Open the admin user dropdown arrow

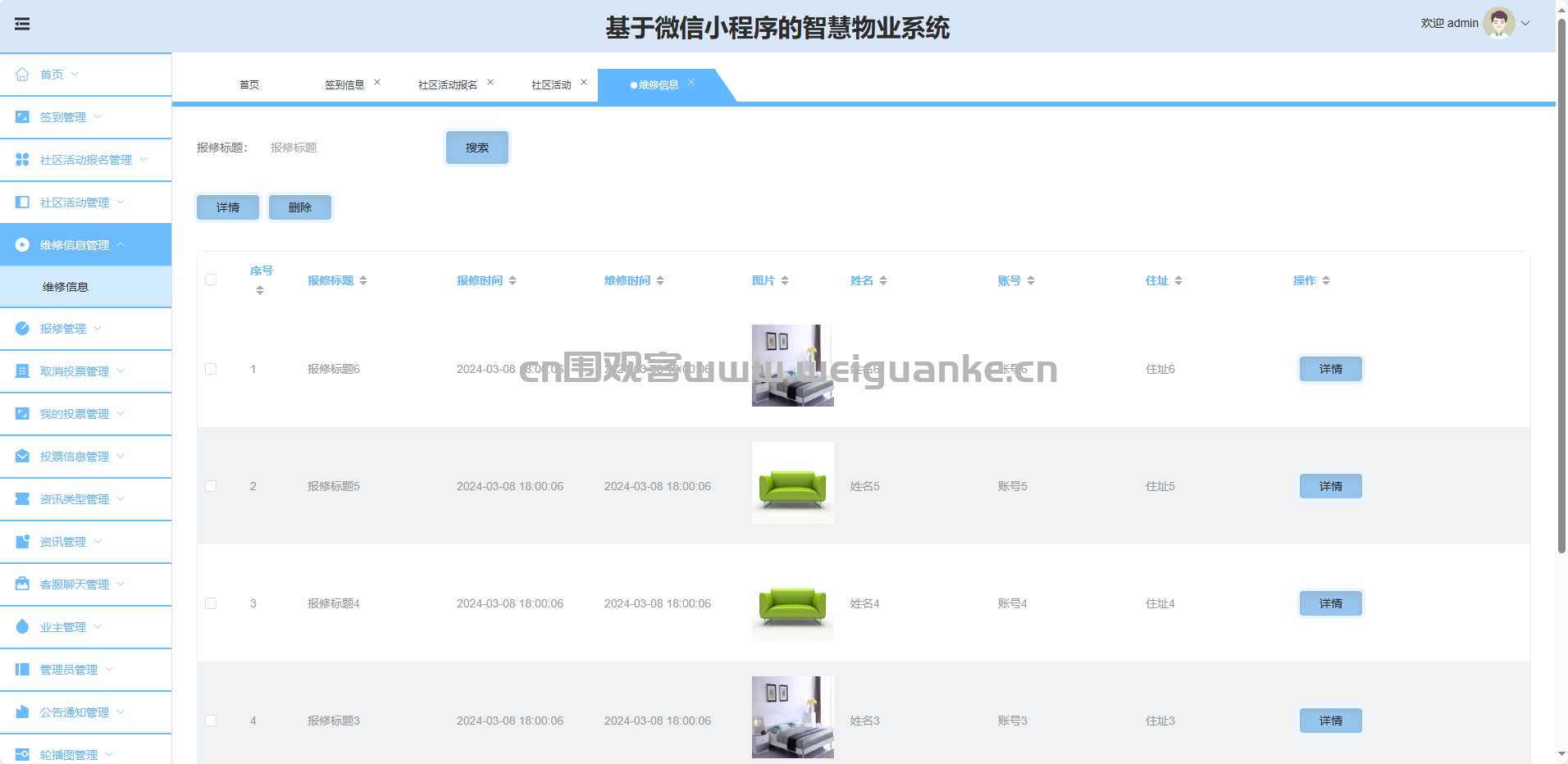[x=1526, y=23]
